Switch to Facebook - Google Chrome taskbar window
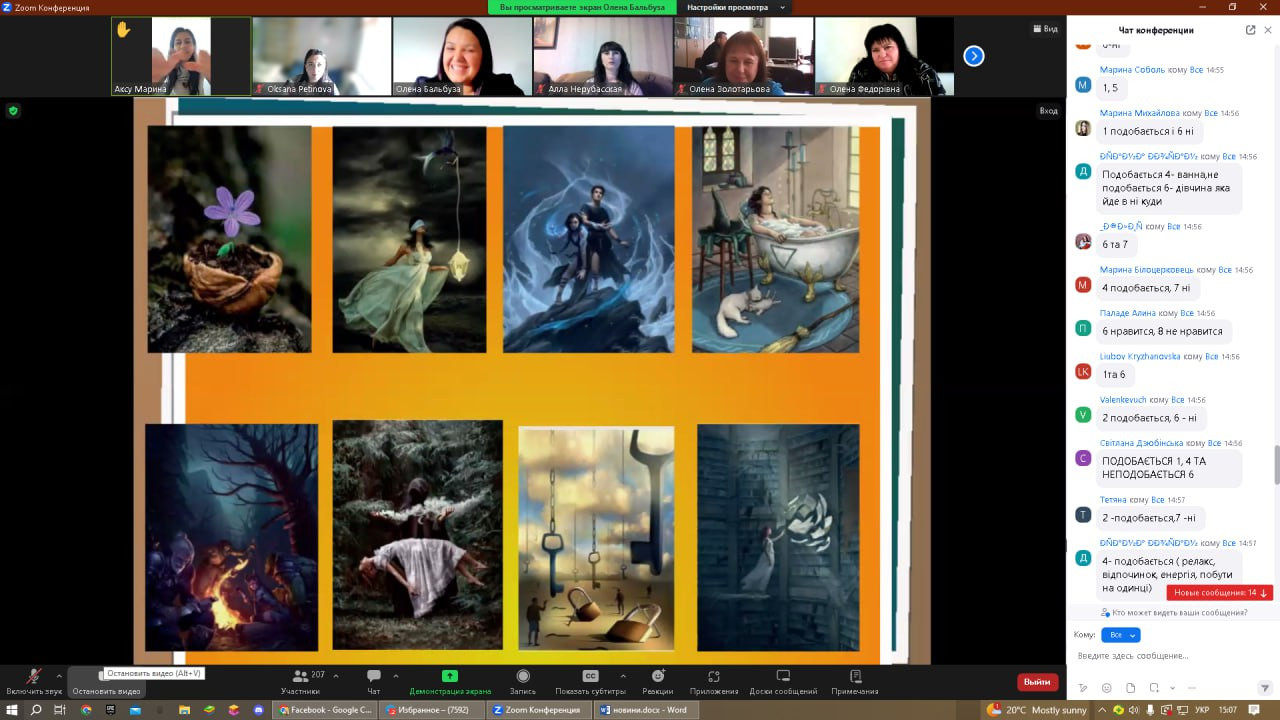 pyautogui.click(x=326, y=710)
